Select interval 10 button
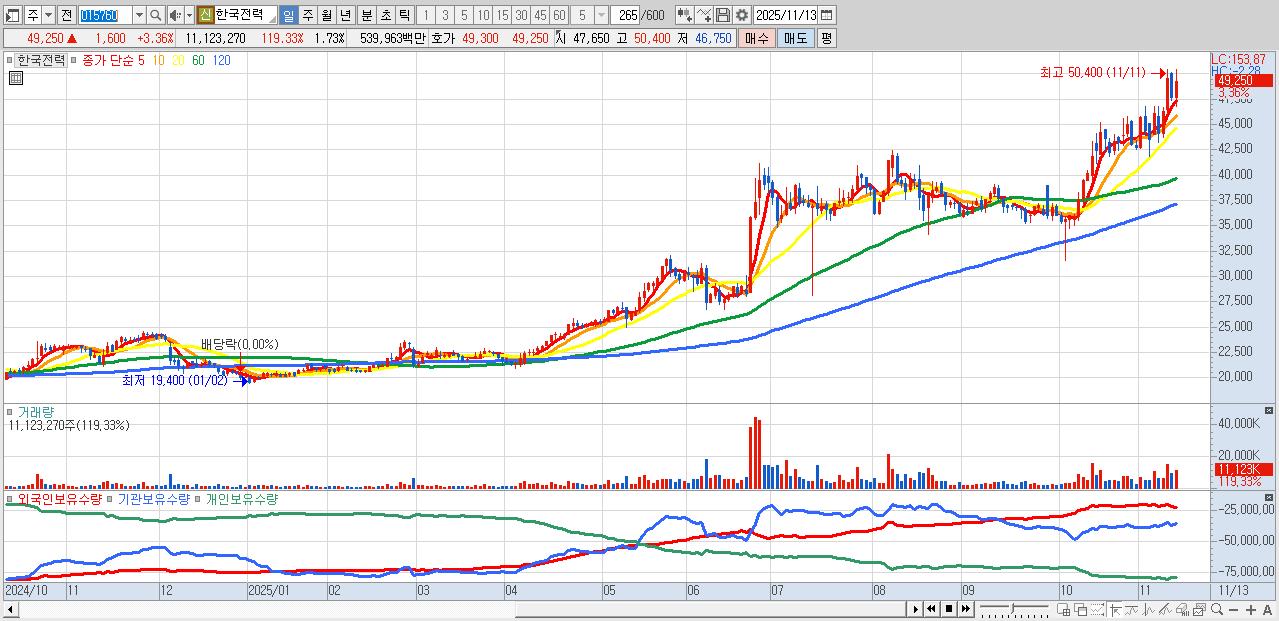Viewport: 1279px width, 621px height. [x=482, y=15]
